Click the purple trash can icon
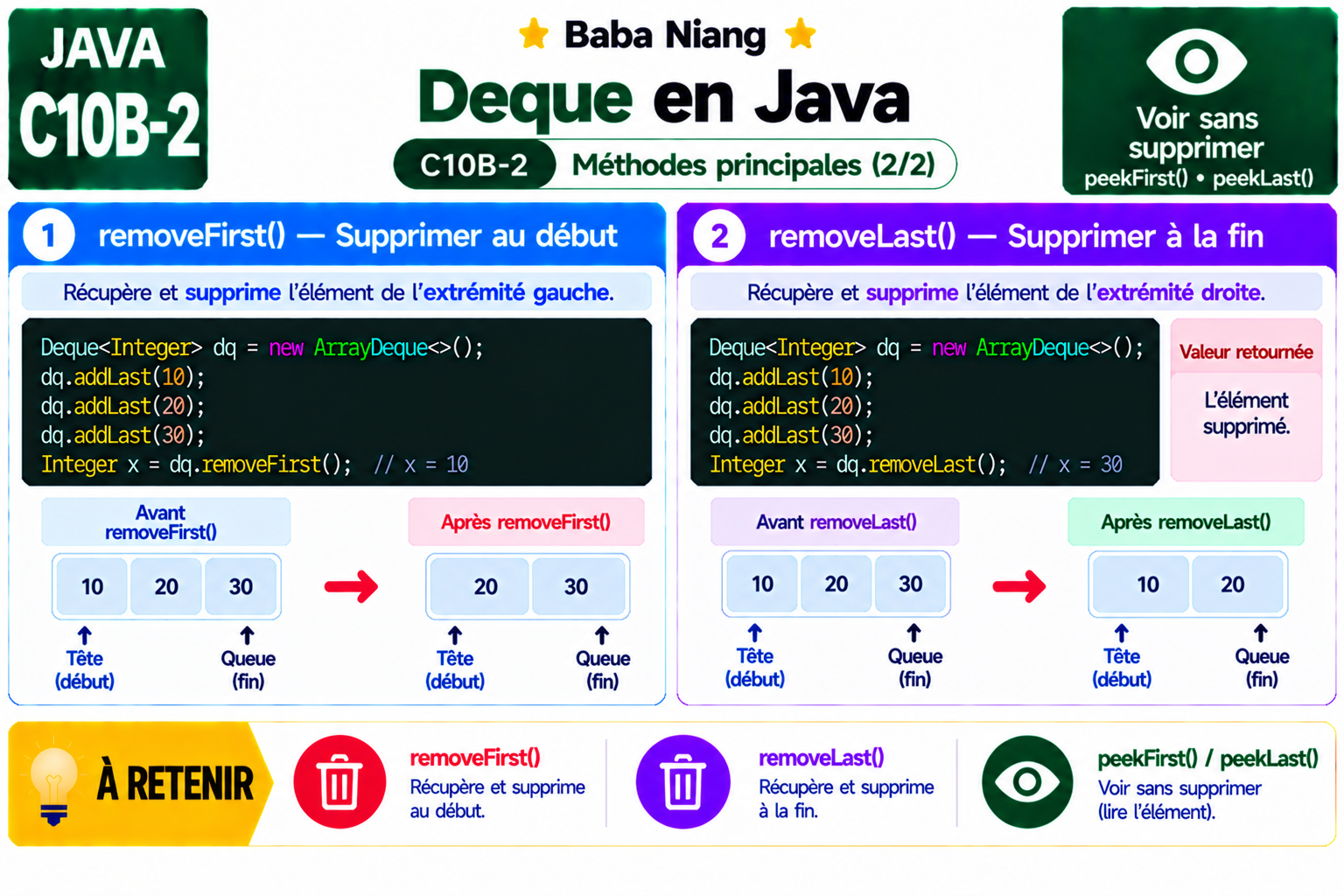The height and width of the screenshot is (896, 1344). [682, 781]
